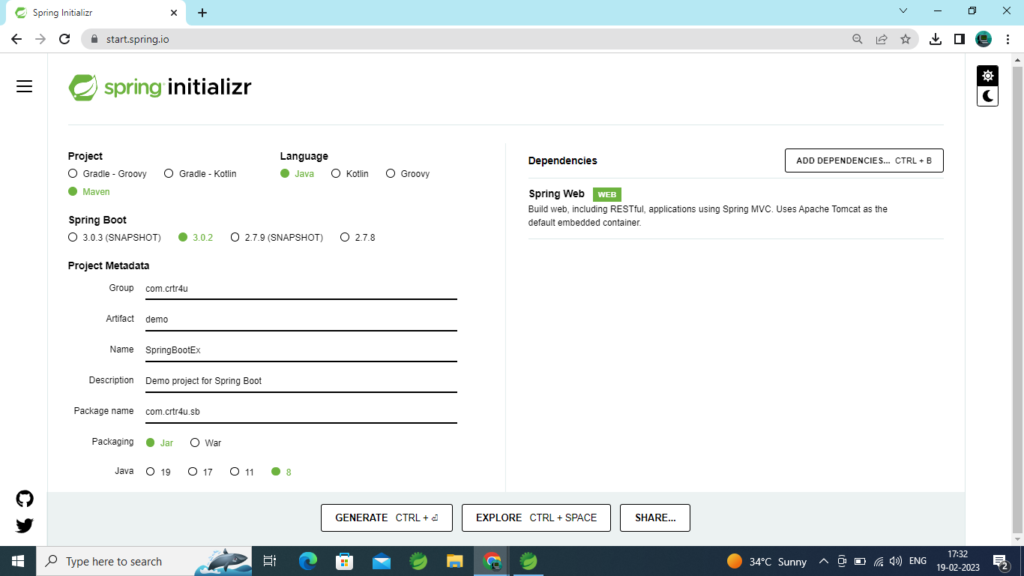Launch Microsoft Edge from taskbar
Image resolution: width=1024 pixels, height=576 pixels.
[308, 561]
